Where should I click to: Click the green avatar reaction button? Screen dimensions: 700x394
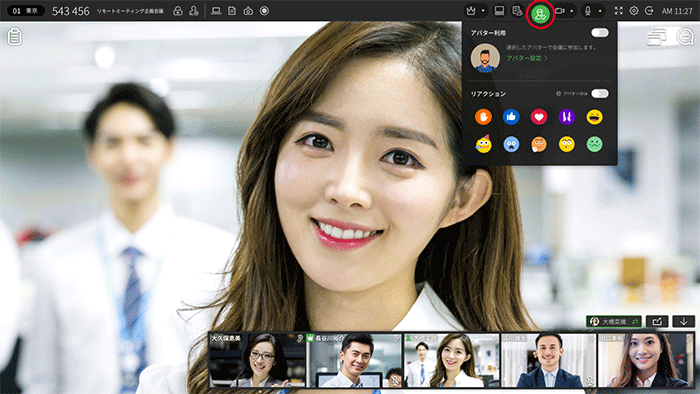[540, 15]
